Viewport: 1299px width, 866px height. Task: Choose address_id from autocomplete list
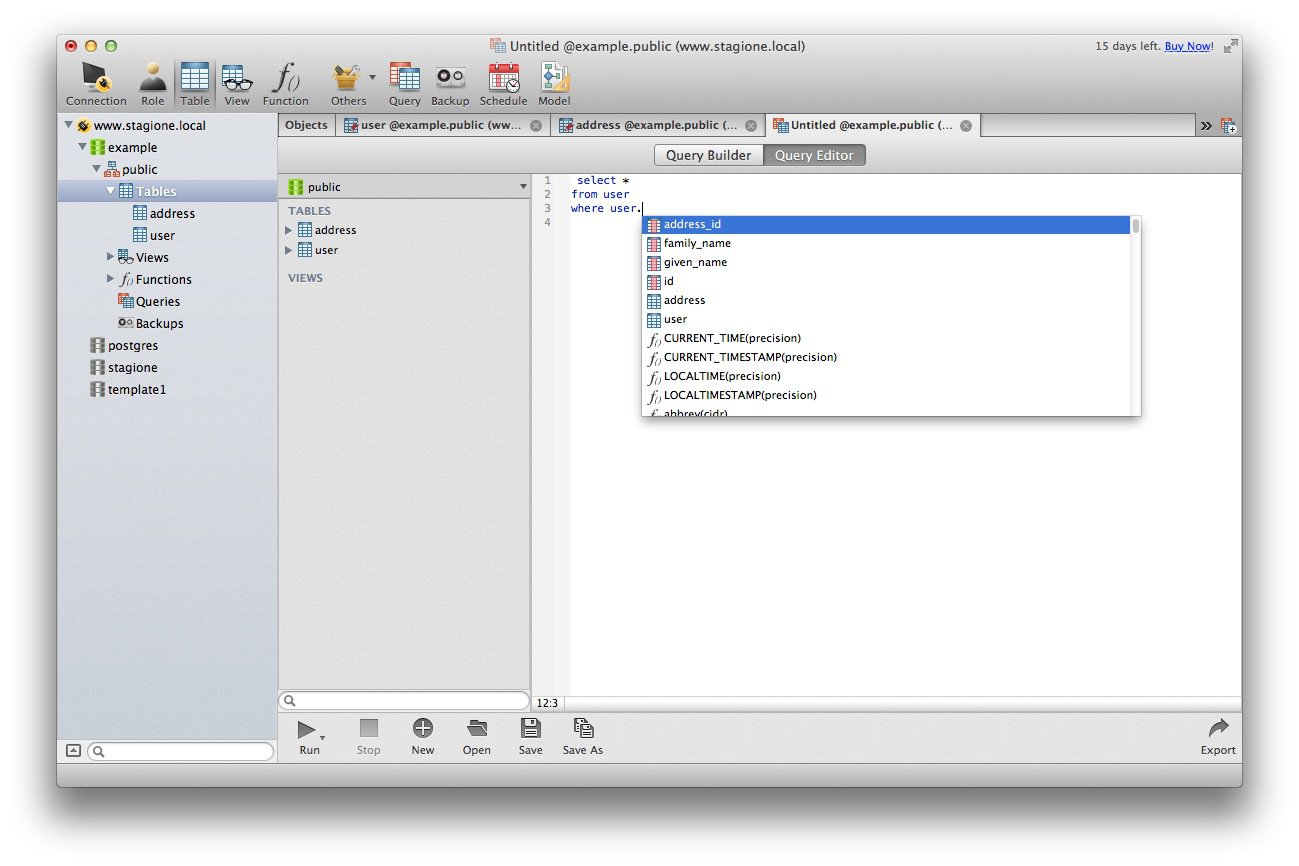887,225
